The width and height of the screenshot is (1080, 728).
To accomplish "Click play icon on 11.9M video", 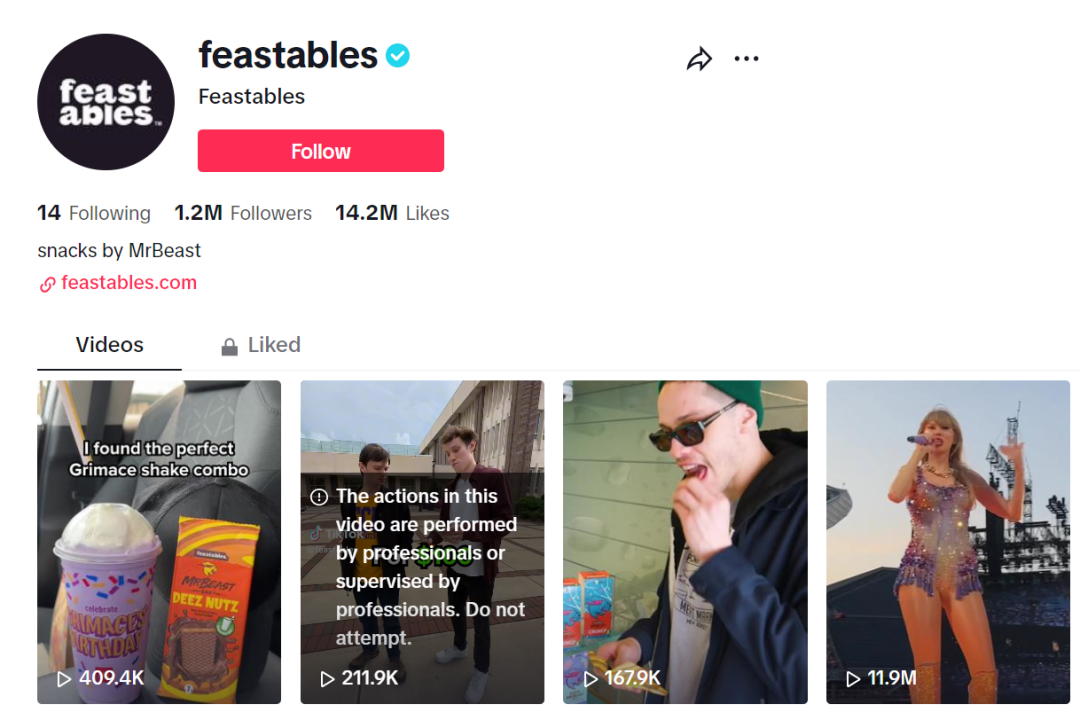I will 853,679.
